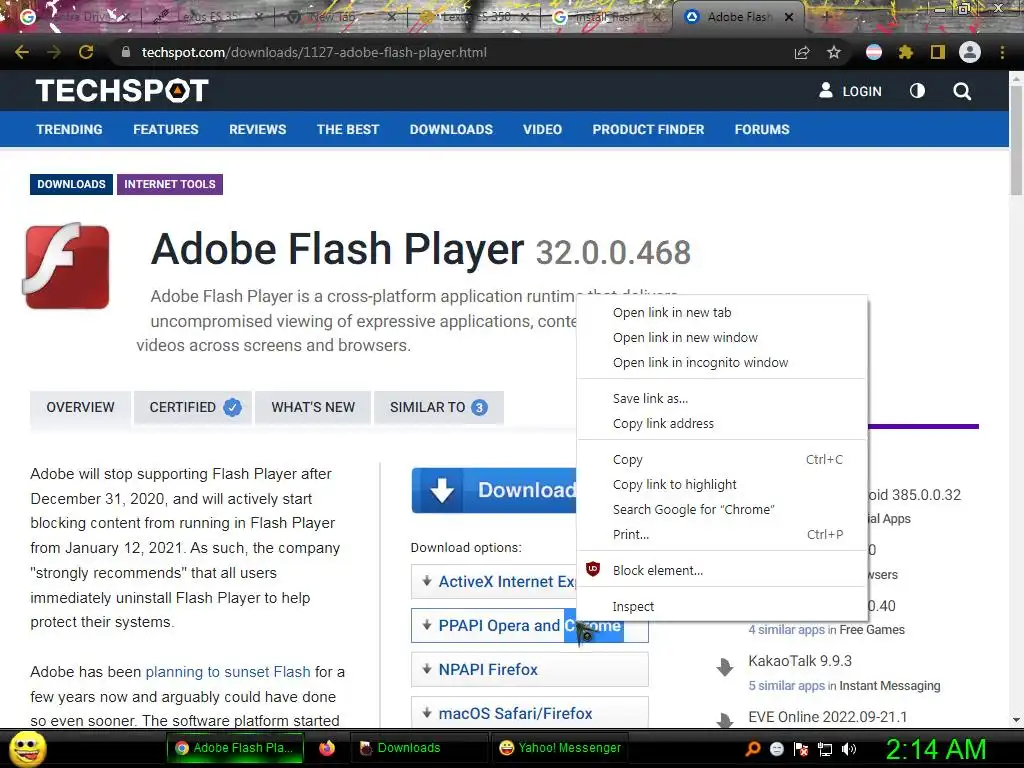Toggle the browser side panel icon
This screenshot has height=768, width=1024.
point(938,52)
